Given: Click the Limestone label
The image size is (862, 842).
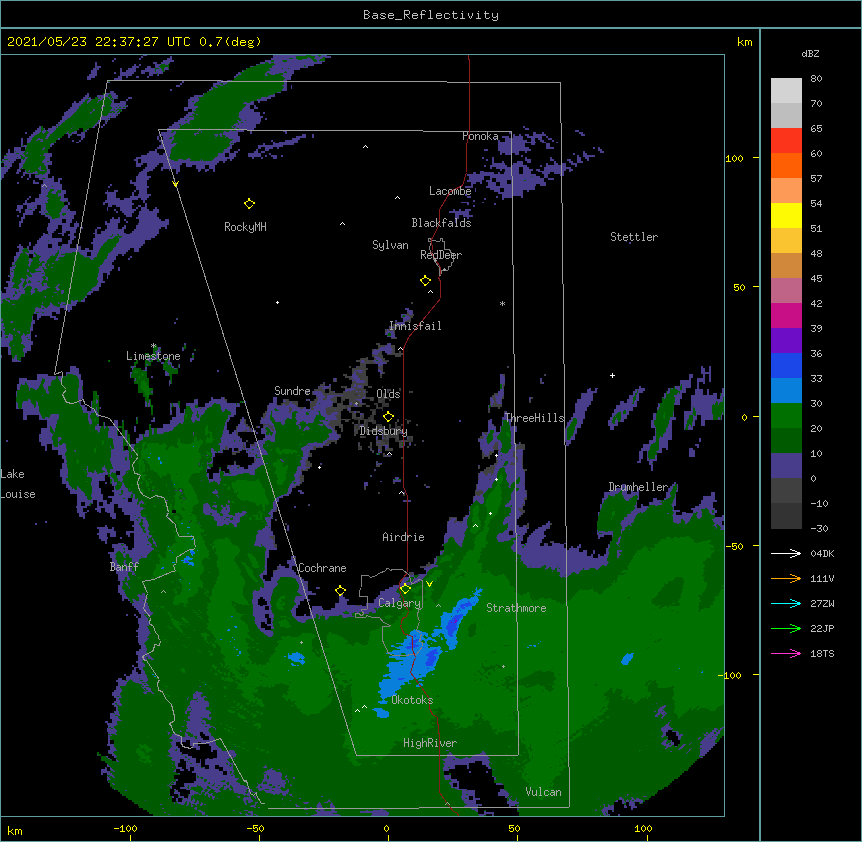Looking at the screenshot, I should [153, 356].
